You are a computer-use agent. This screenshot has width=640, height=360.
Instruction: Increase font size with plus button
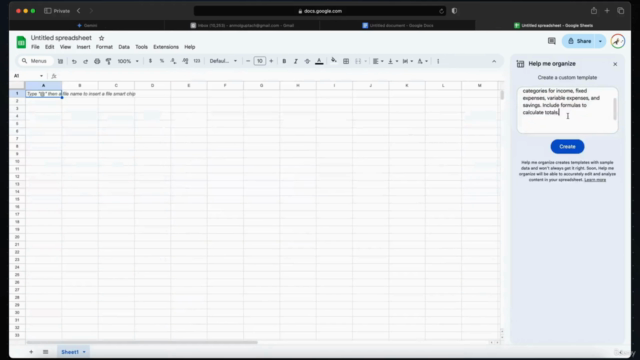click(271, 61)
